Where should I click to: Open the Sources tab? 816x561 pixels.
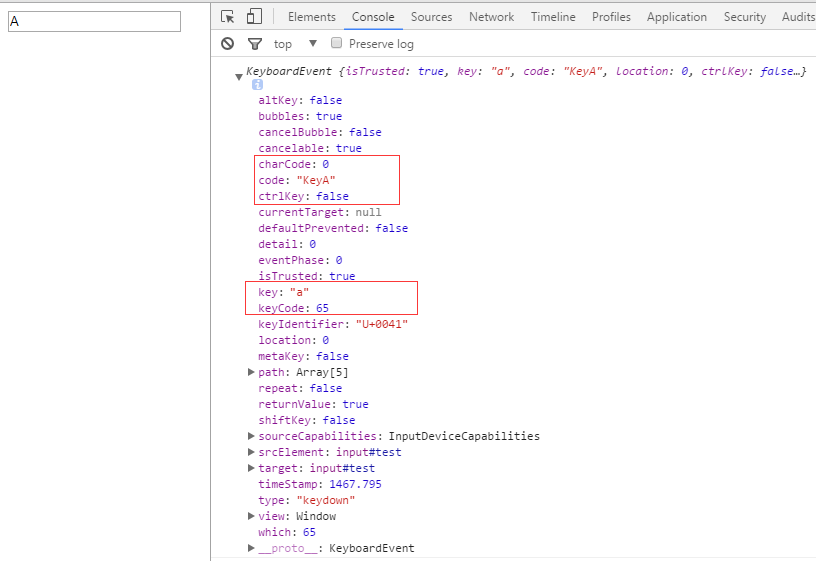tap(431, 17)
